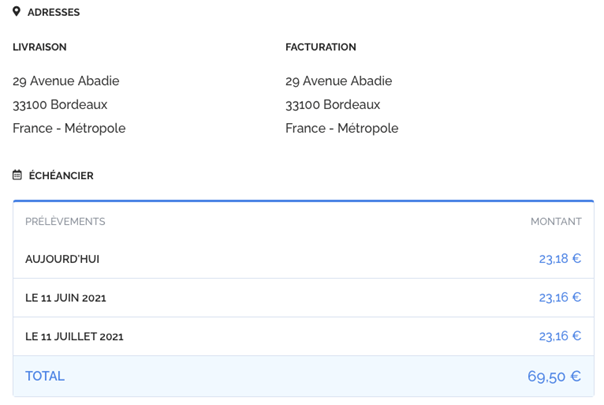Select the billing street 29 Avenue Abadie

338,81
